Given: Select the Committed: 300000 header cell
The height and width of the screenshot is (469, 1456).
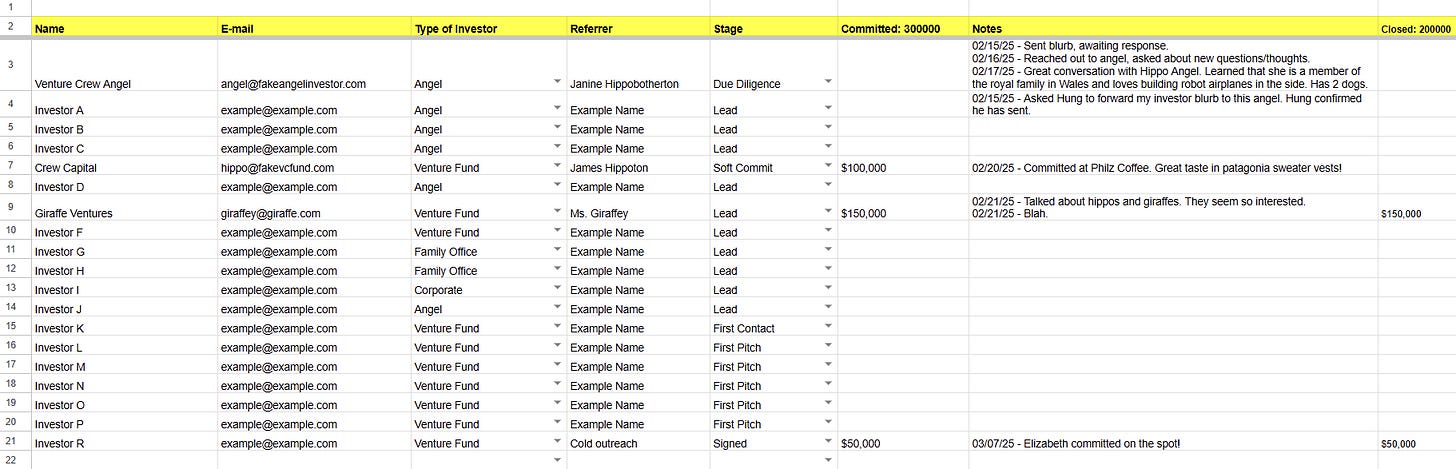Looking at the screenshot, I should (x=903, y=28).
